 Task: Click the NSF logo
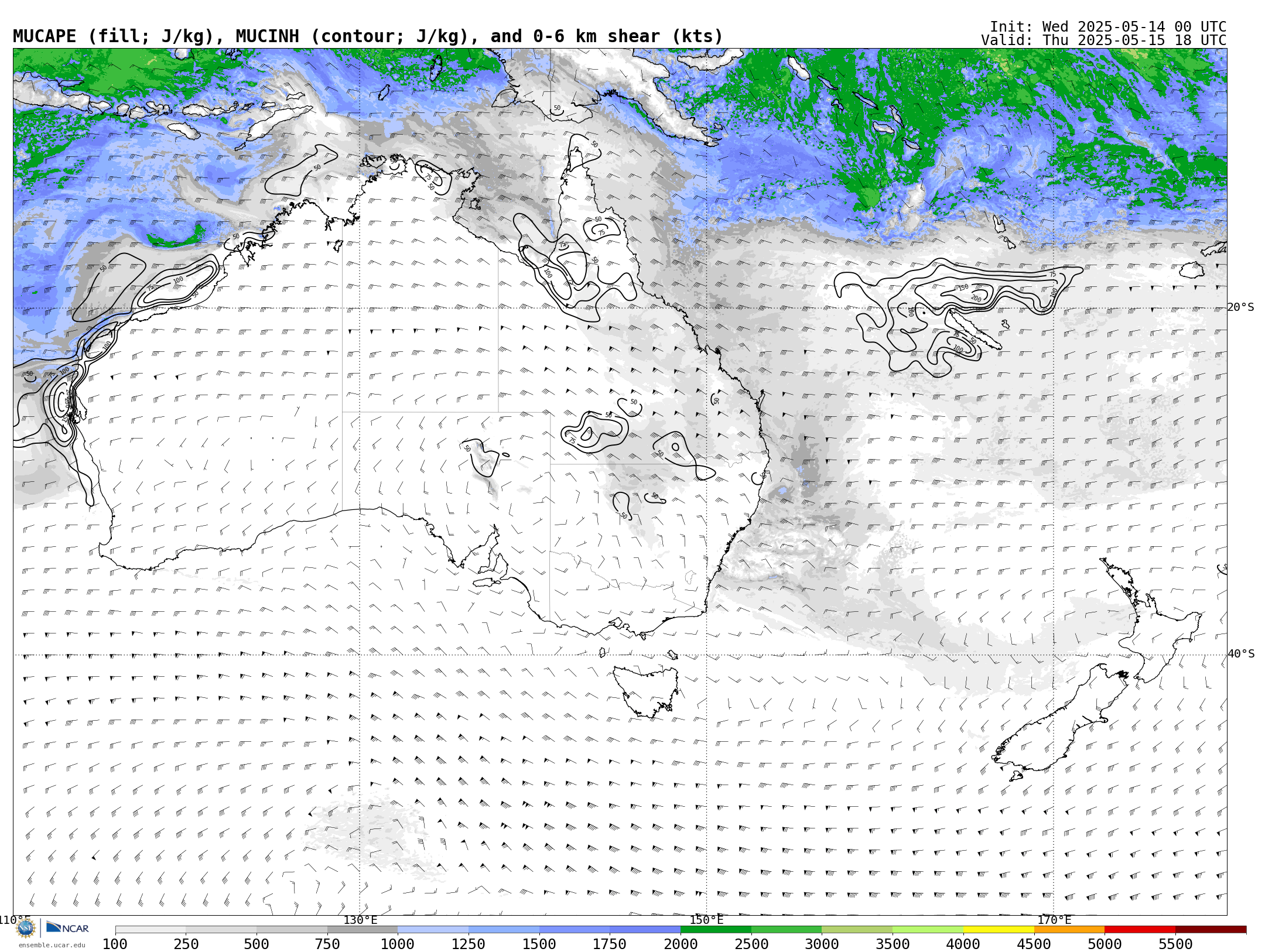[26, 928]
